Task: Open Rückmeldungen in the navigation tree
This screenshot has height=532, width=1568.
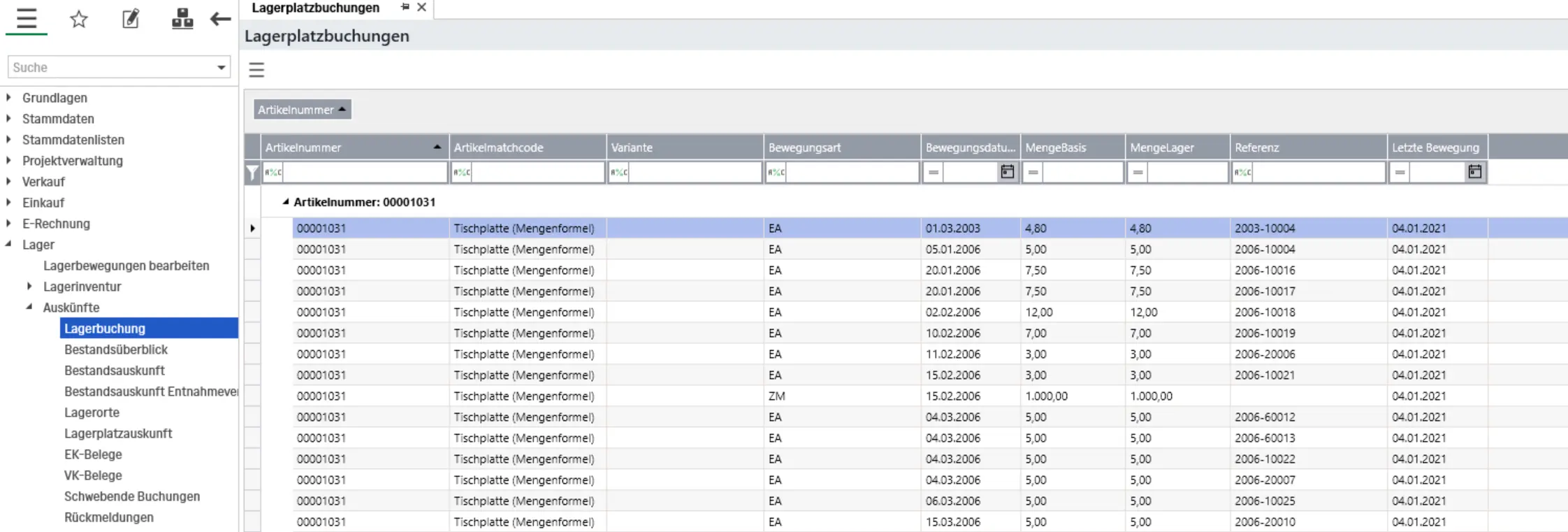Action: click(x=109, y=517)
